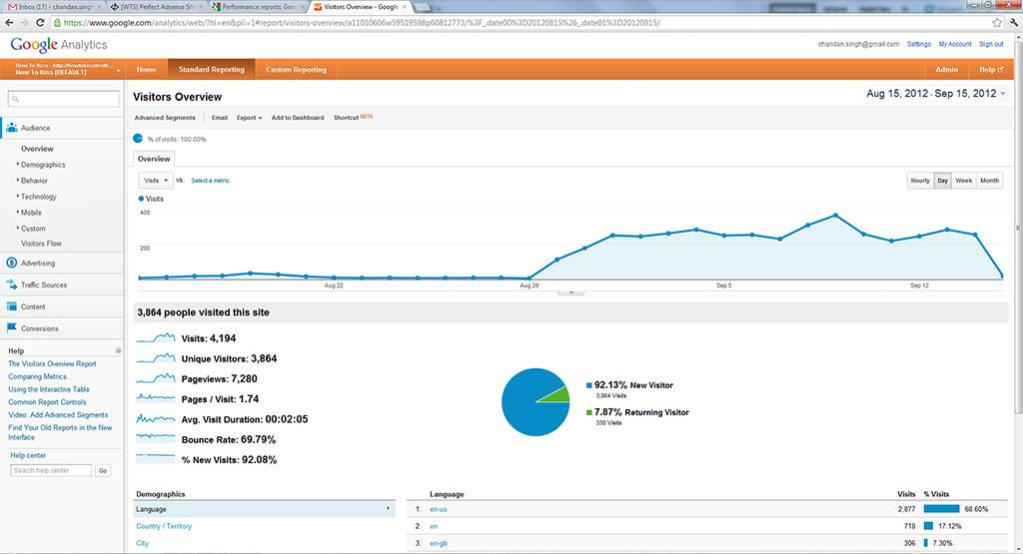Open the Custom Reporting tab
Screen dimensions: 1023x554
point(296,69)
